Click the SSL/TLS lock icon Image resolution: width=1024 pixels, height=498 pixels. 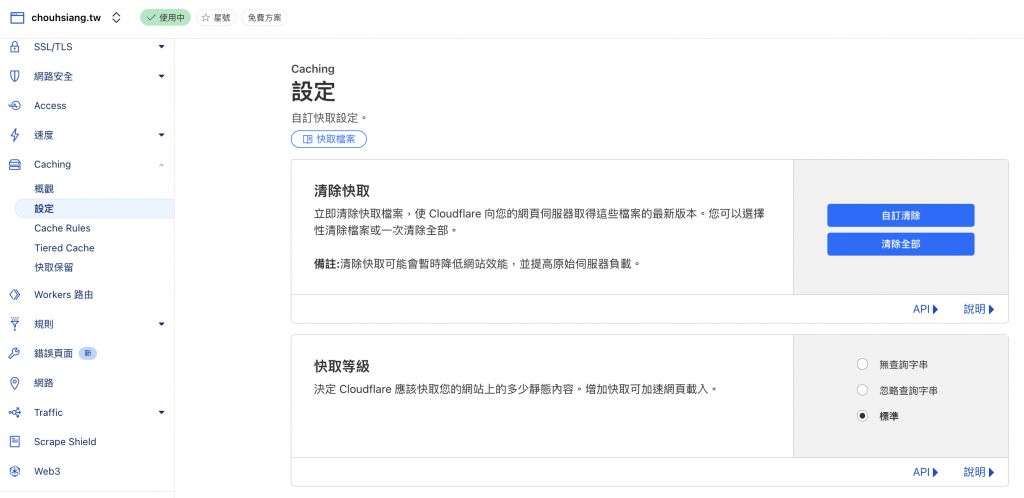[x=15, y=47]
